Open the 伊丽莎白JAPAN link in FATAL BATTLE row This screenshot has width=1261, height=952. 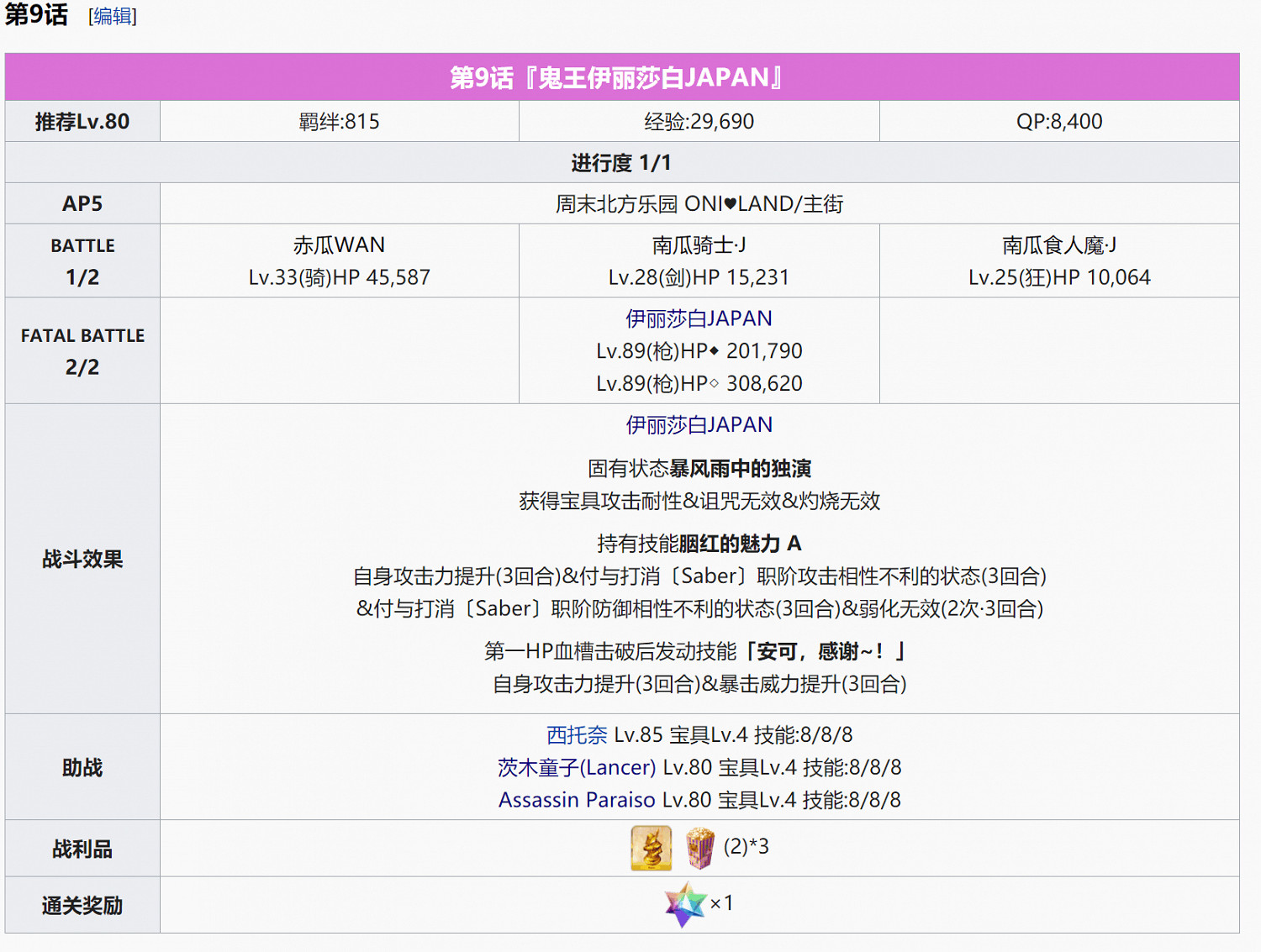point(698,318)
